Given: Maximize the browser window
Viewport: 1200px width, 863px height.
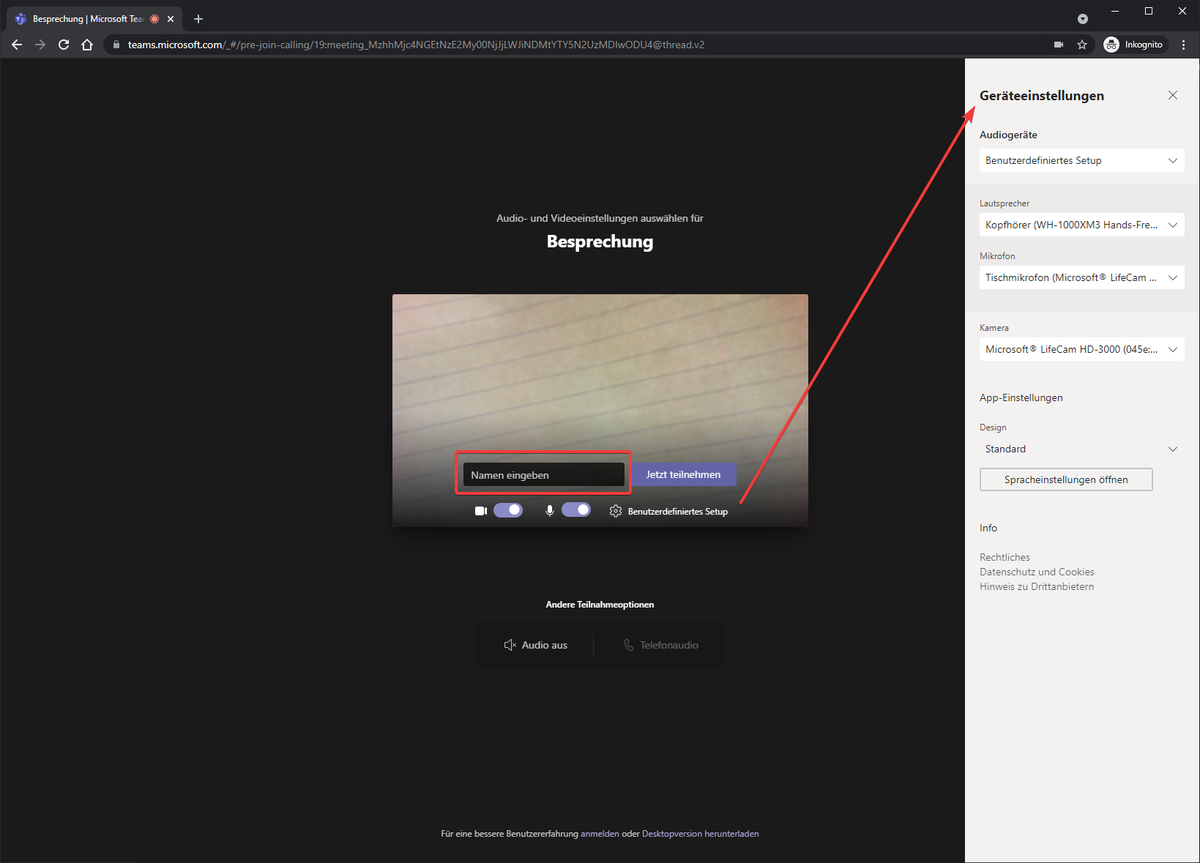Looking at the screenshot, I should pyautogui.click(x=1148, y=11).
